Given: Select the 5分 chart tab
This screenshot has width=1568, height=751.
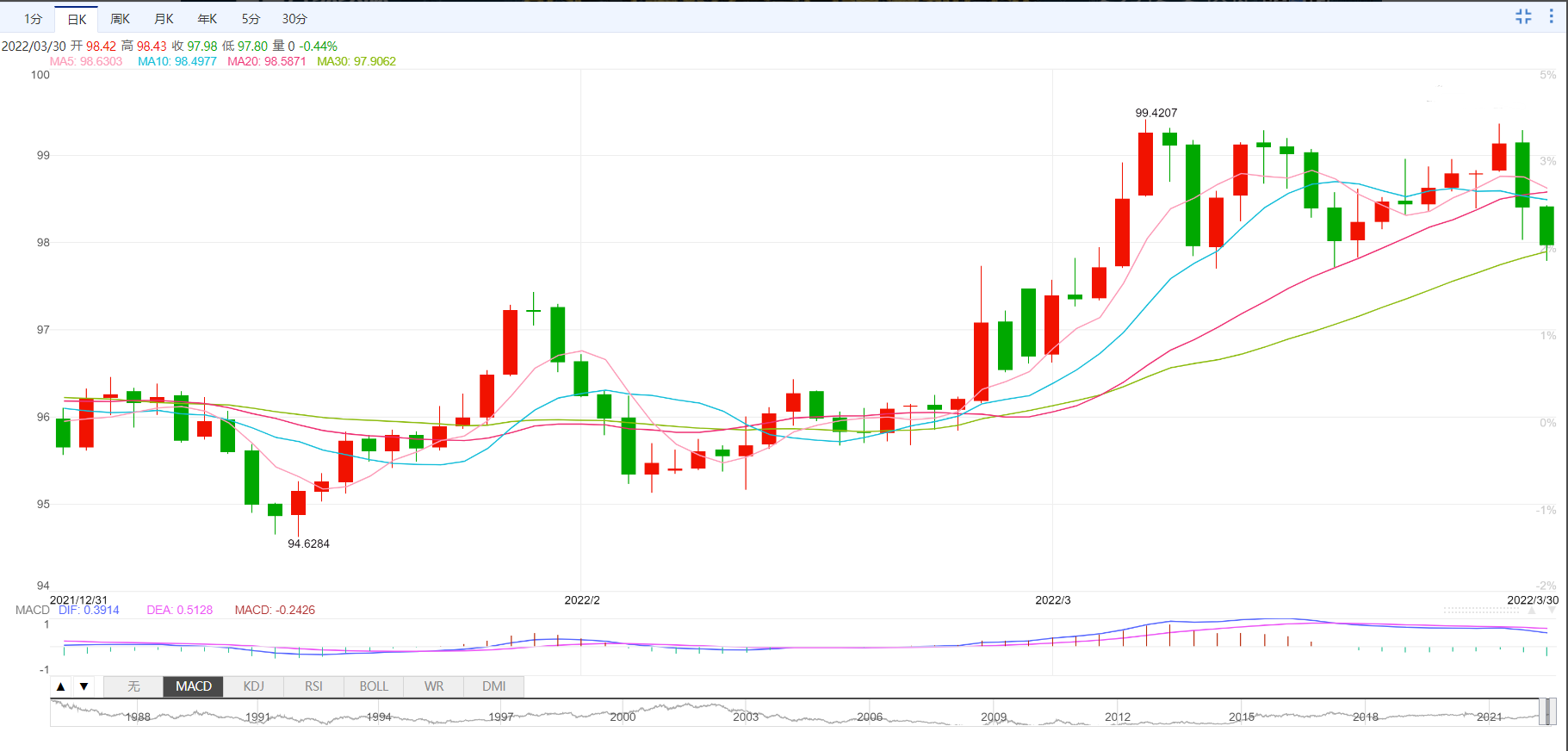Looking at the screenshot, I should point(251,19).
